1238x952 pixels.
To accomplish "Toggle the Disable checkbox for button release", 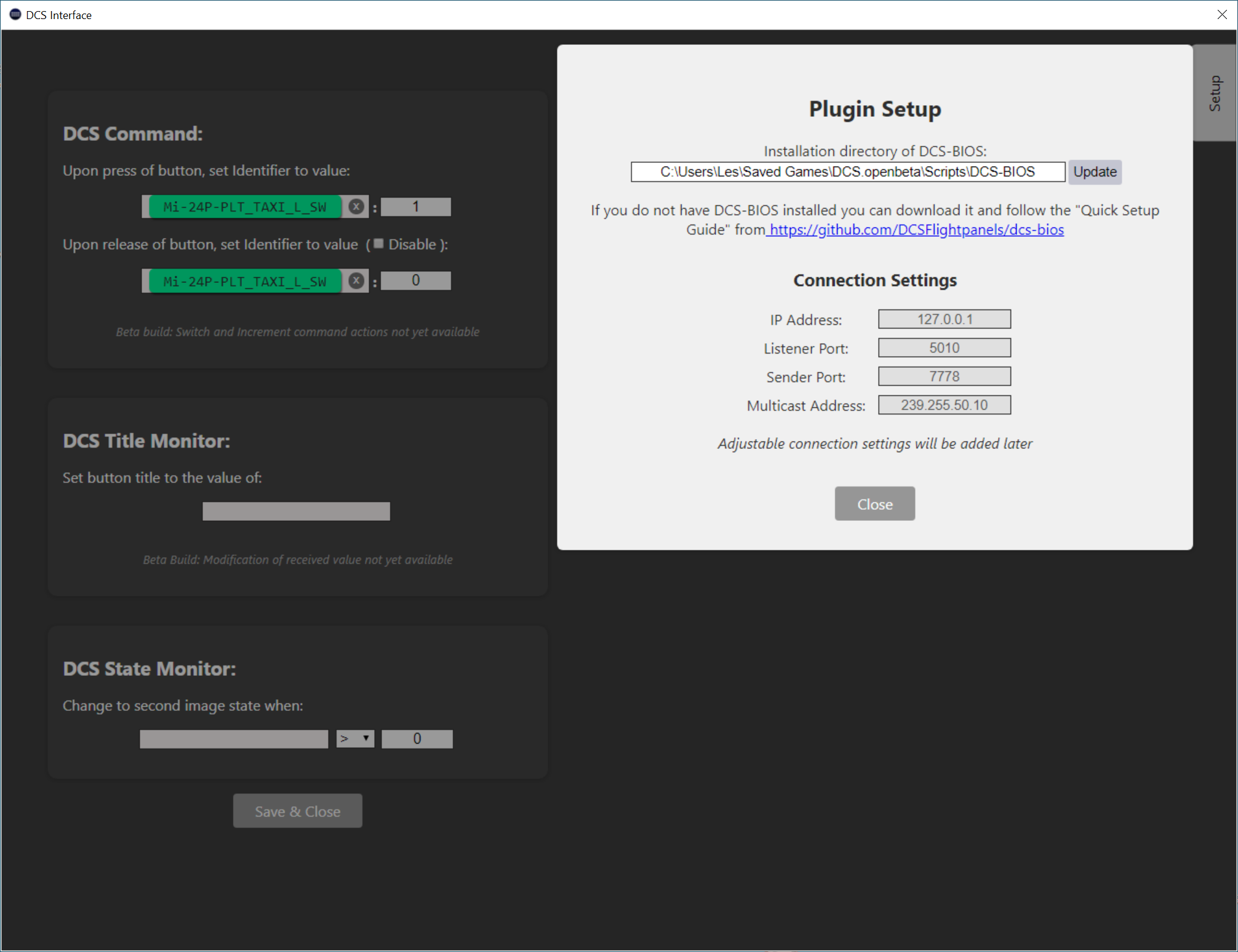I will (x=379, y=244).
